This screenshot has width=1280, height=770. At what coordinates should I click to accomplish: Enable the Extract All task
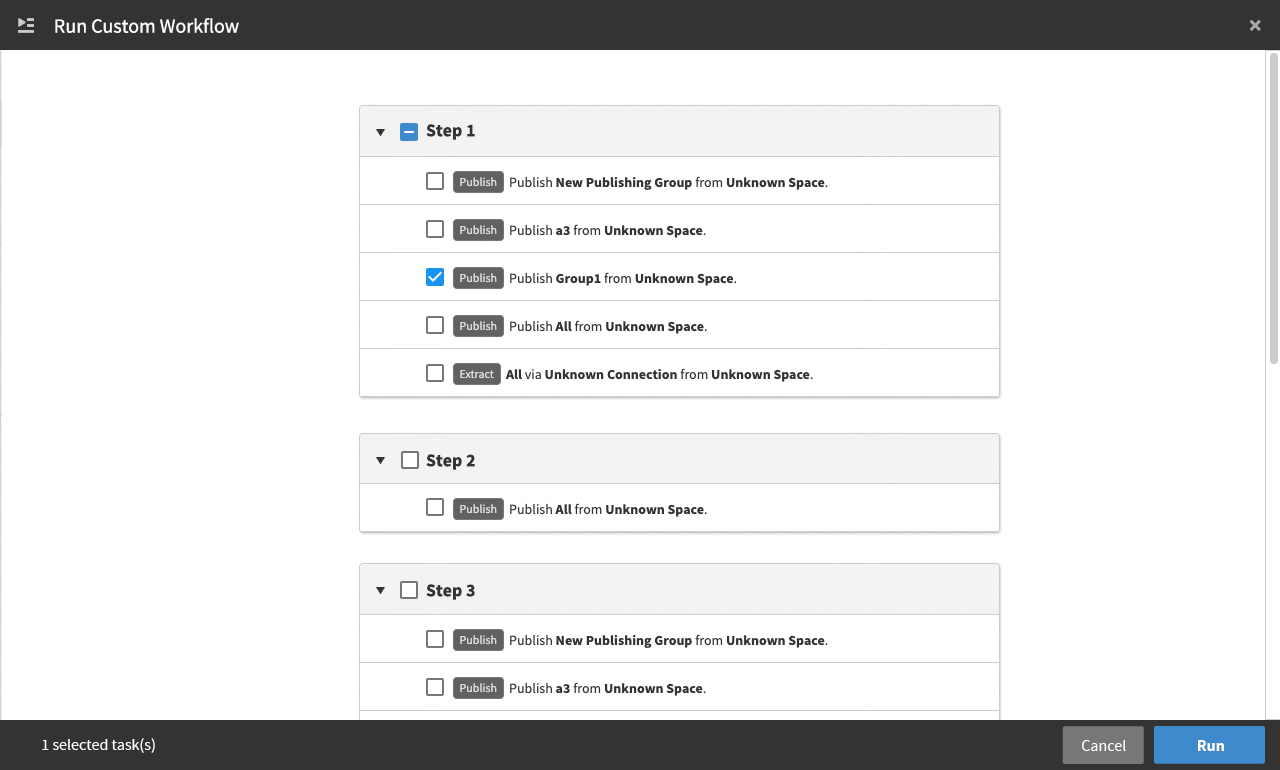(x=434, y=372)
